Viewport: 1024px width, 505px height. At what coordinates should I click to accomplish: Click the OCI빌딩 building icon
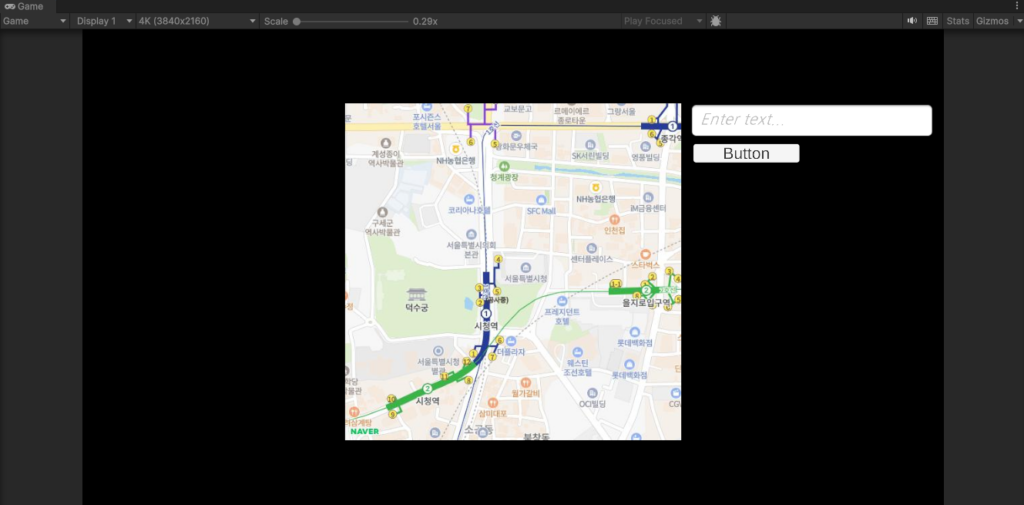[592, 393]
